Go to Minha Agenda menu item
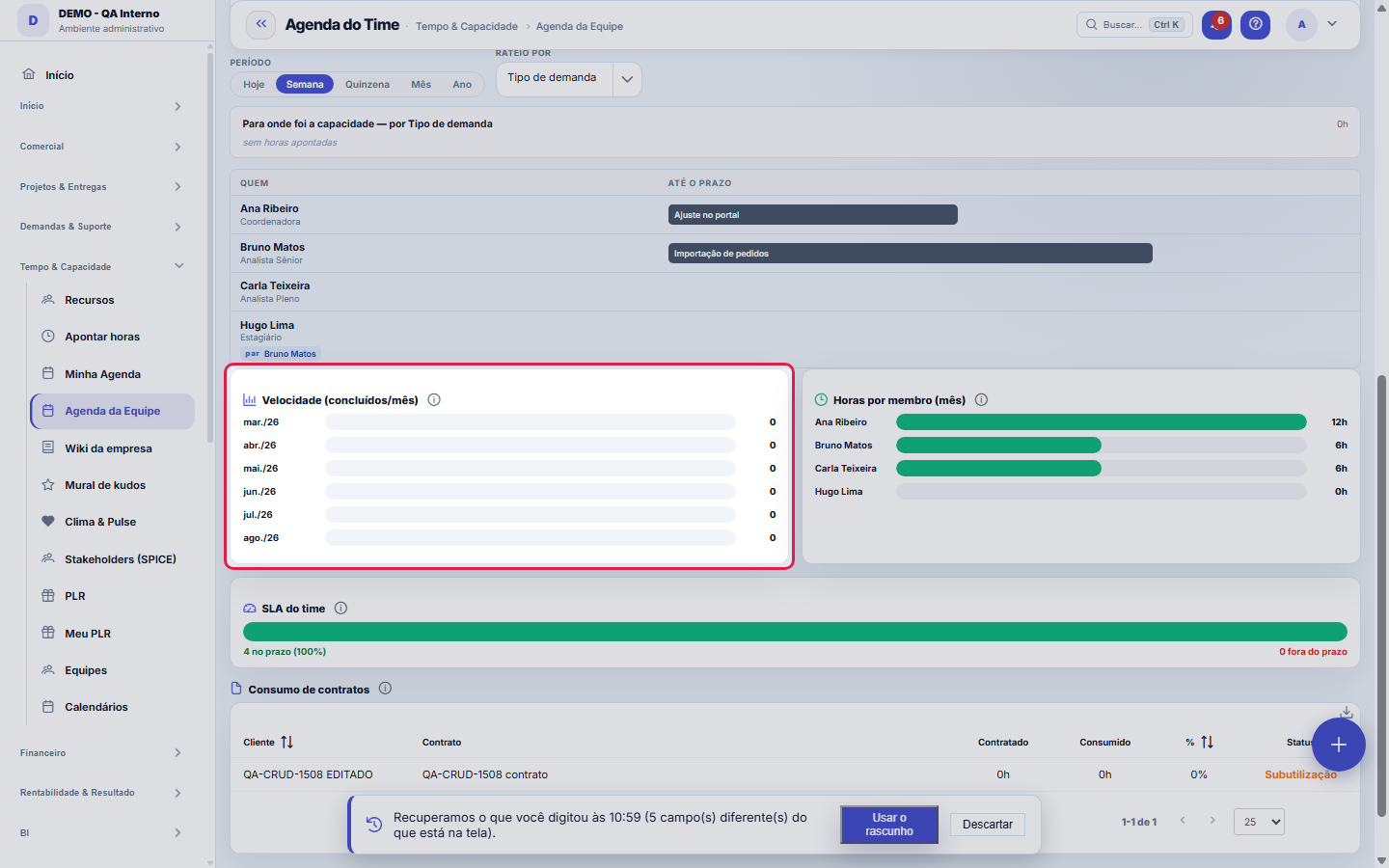This screenshot has height=868, width=1389. pos(112,374)
